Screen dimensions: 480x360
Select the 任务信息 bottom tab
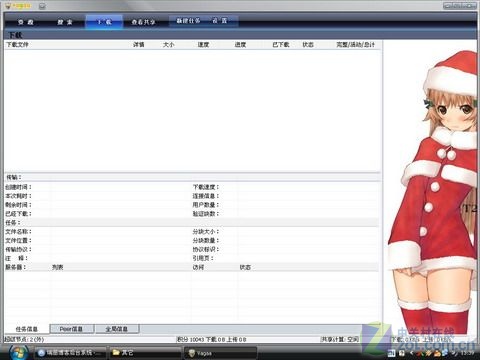tap(27, 329)
